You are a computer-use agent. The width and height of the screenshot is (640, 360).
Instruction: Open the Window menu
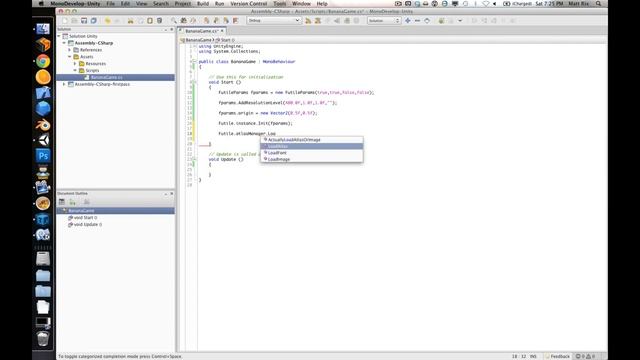(301, 4)
